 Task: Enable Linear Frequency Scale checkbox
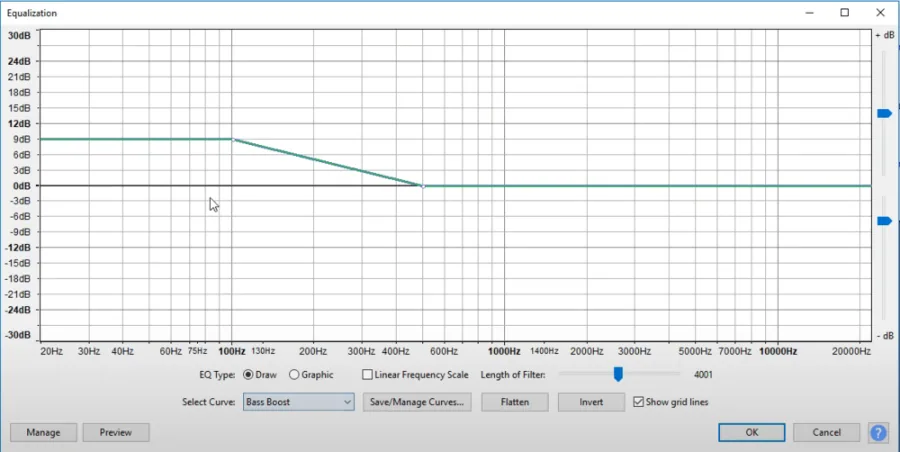(367, 375)
